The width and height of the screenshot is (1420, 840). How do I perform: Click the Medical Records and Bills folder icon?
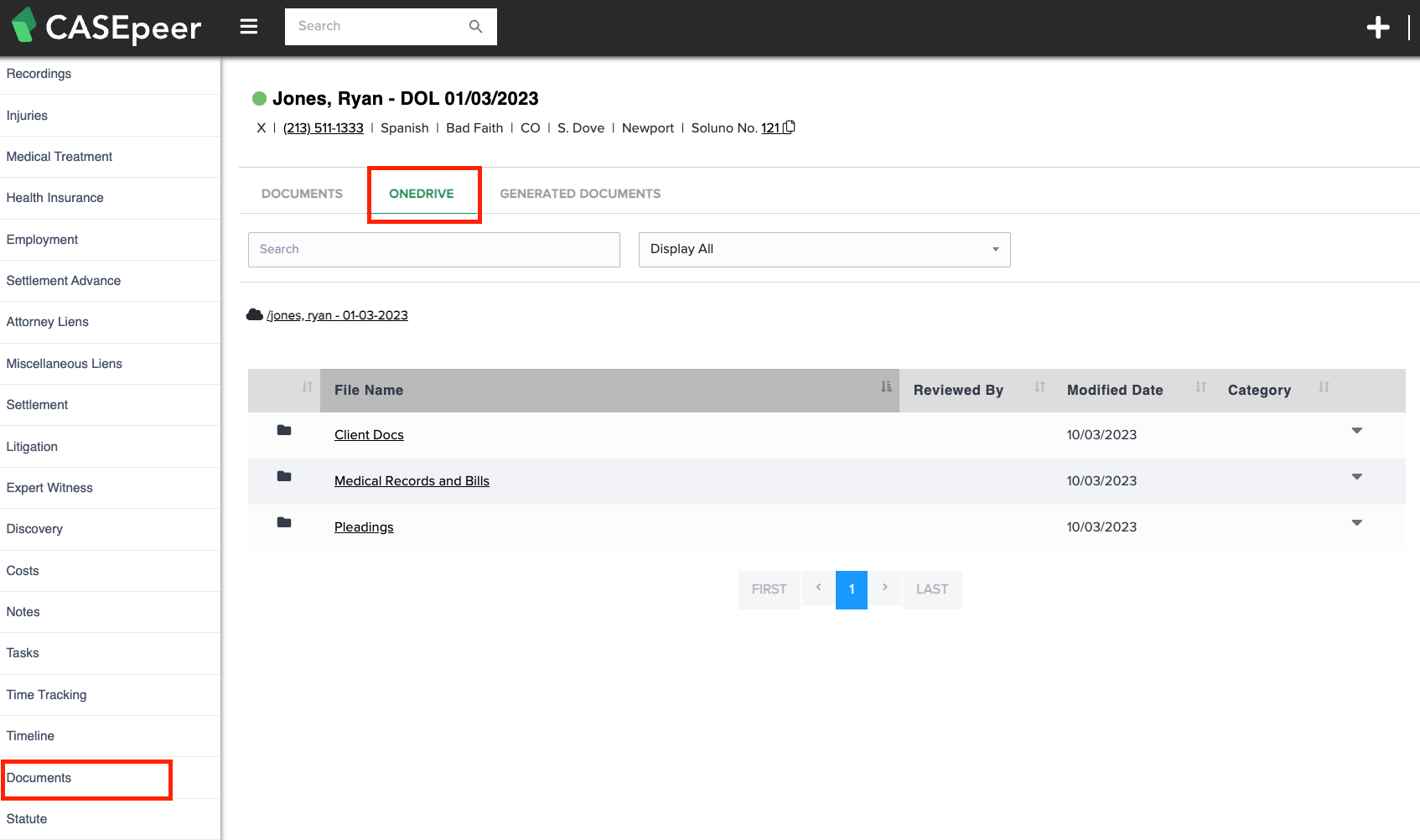pyautogui.click(x=284, y=476)
